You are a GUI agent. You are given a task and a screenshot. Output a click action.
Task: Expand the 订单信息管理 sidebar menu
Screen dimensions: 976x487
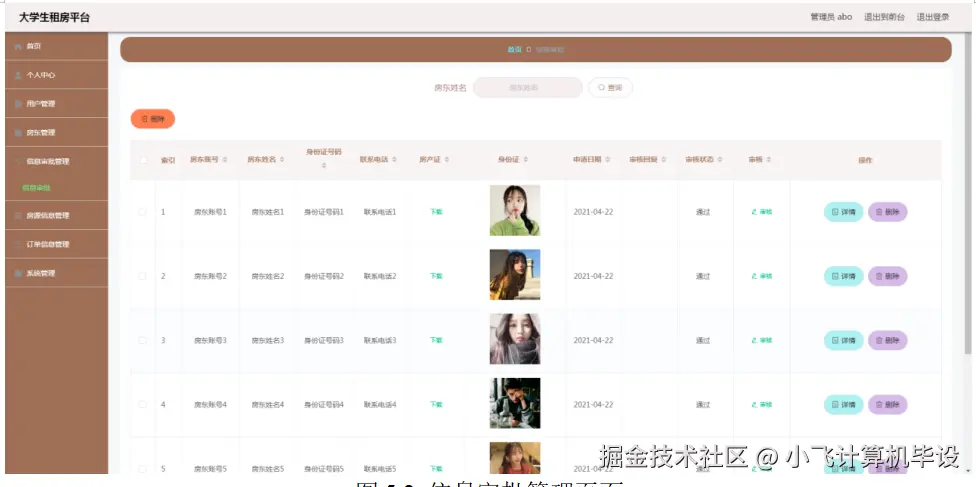[57, 244]
